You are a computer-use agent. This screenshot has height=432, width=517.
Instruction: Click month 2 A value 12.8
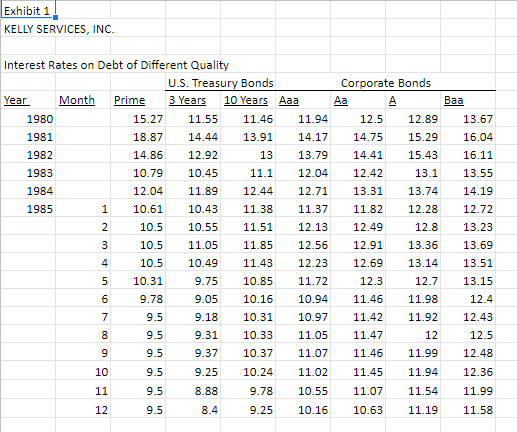[x=413, y=227]
